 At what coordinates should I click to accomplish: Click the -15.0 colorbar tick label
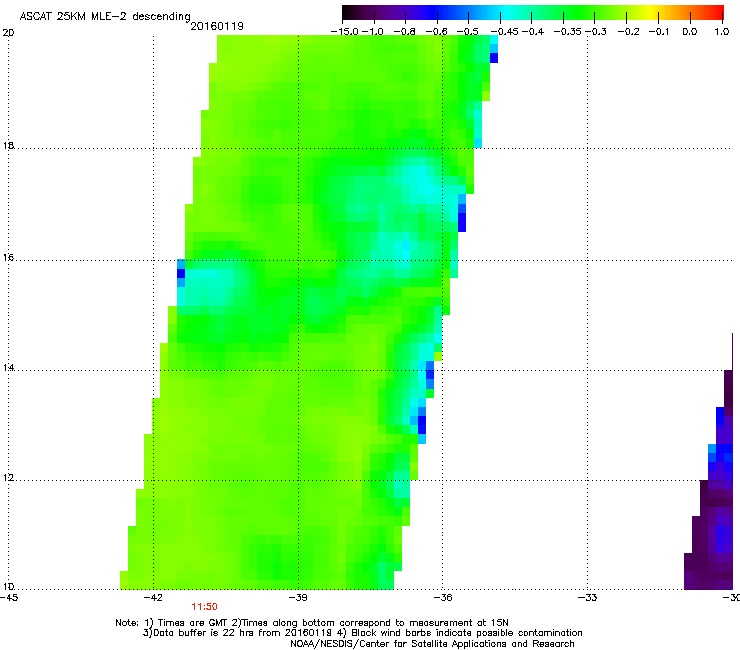pyautogui.click(x=344, y=32)
